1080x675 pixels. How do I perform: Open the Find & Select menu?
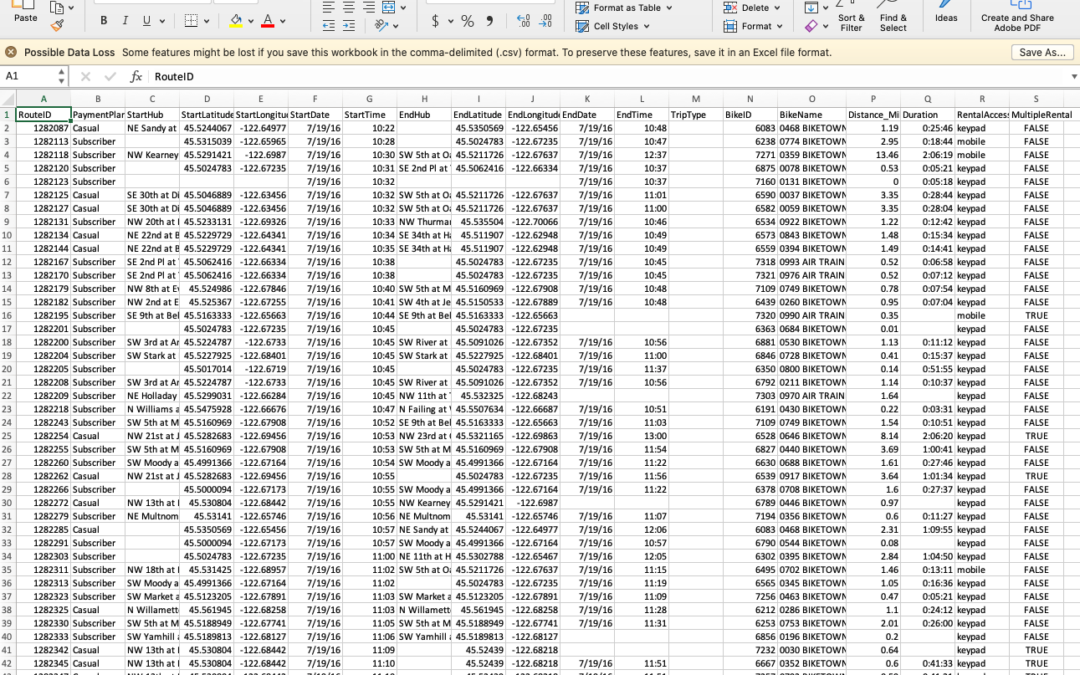[x=893, y=22]
